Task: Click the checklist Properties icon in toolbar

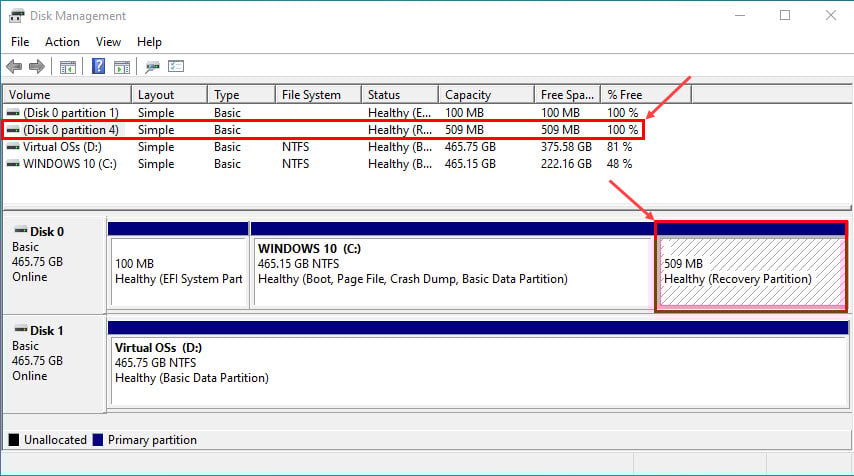Action: point(176,67)
